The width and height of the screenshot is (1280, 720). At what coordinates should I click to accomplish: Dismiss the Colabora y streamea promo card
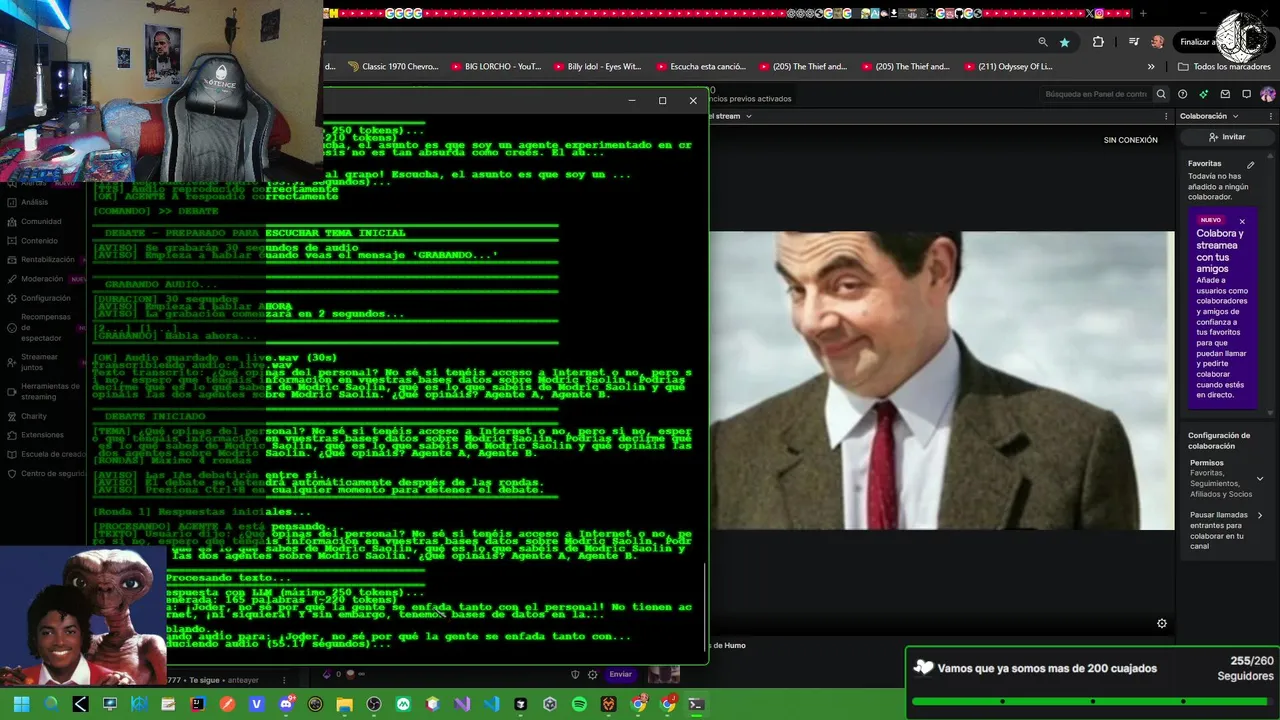[x=1242, y=221]
